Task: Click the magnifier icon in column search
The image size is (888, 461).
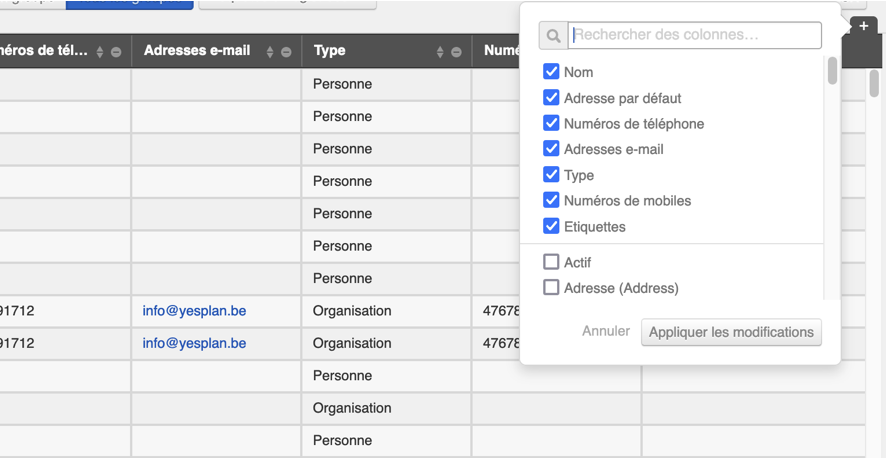Action: pyautogui.click(x=553, y=36)
